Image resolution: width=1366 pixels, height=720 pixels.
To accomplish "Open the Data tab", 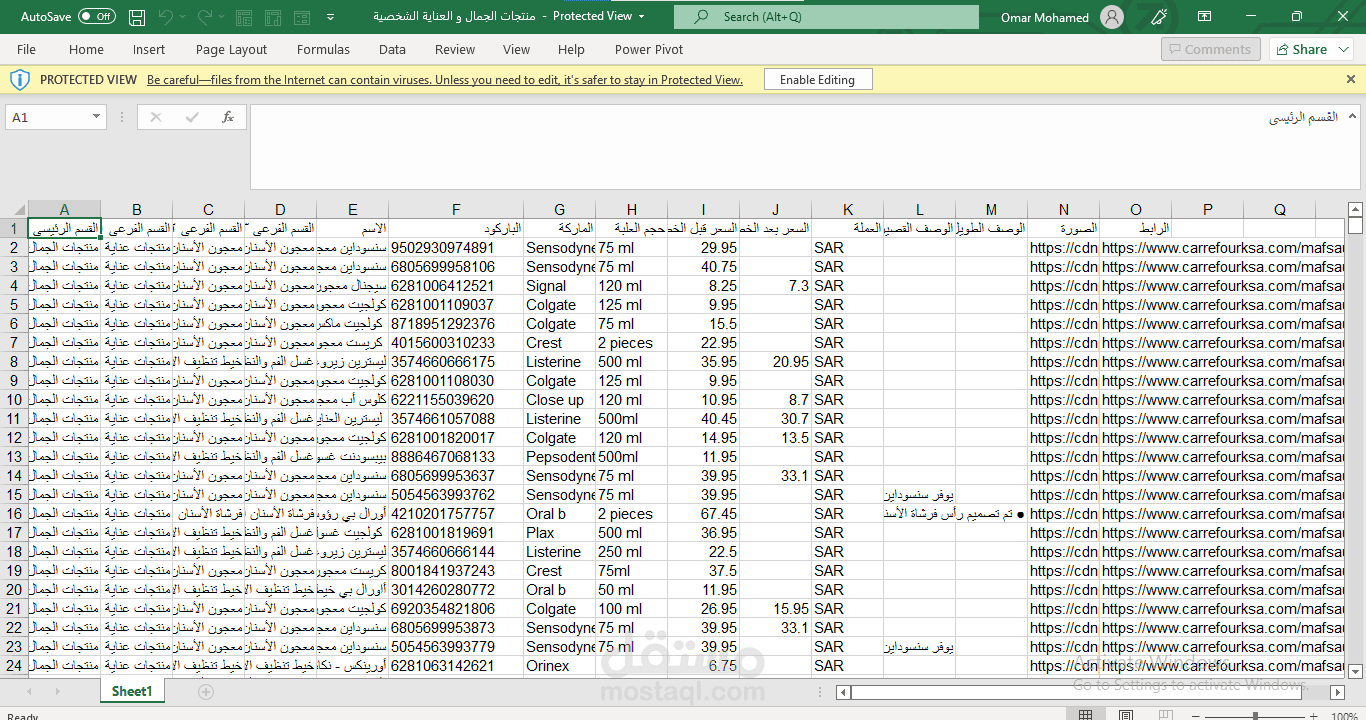I will point(392,49).
